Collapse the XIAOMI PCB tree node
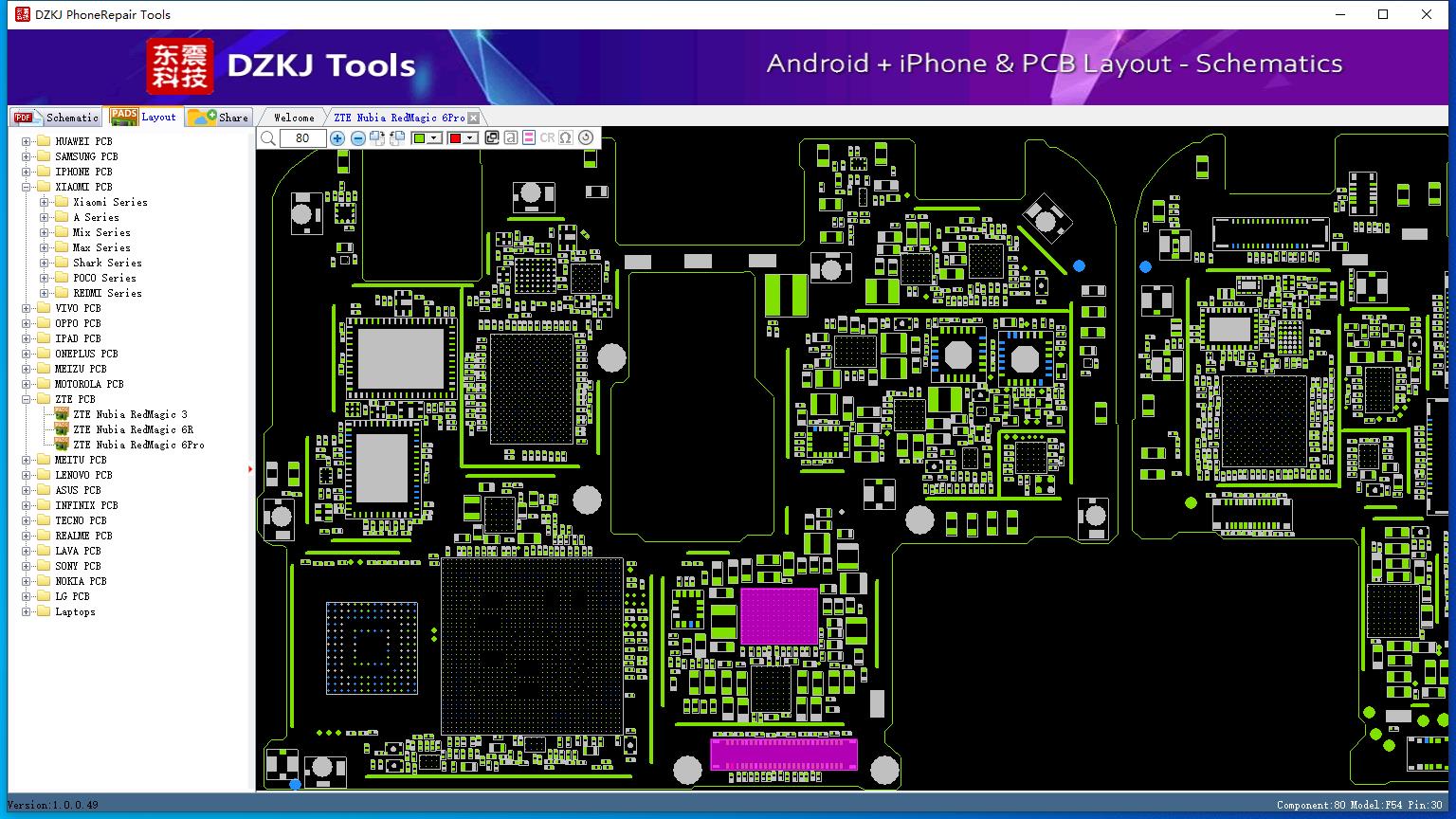 coord(27,187)
